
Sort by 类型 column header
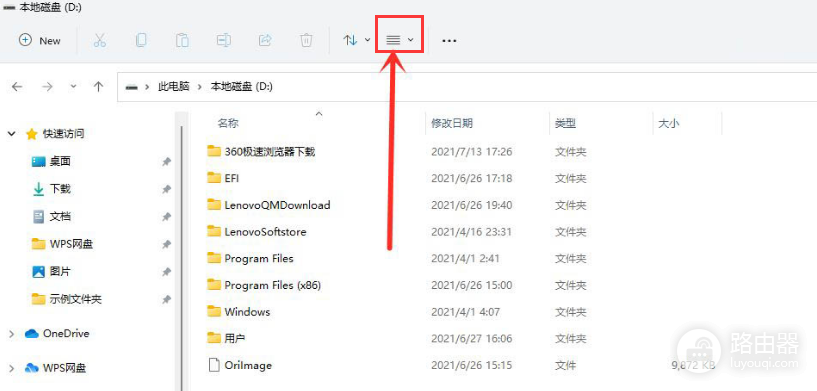[x=565, y=124]
